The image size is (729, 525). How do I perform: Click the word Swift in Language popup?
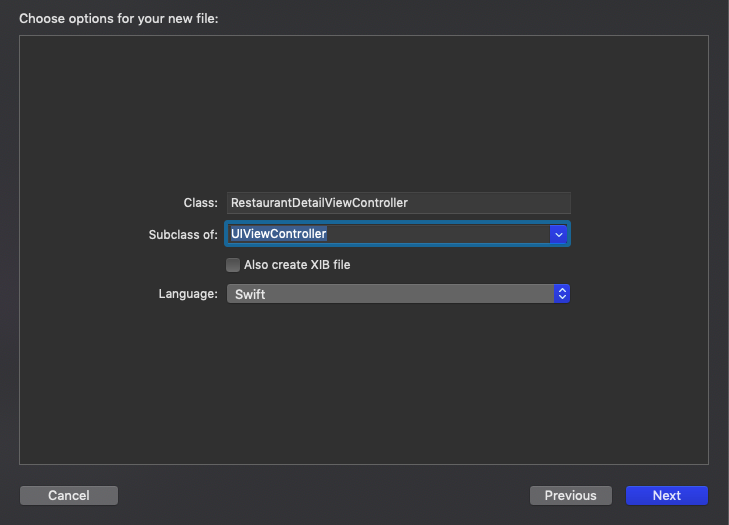[x=250, y=294]
